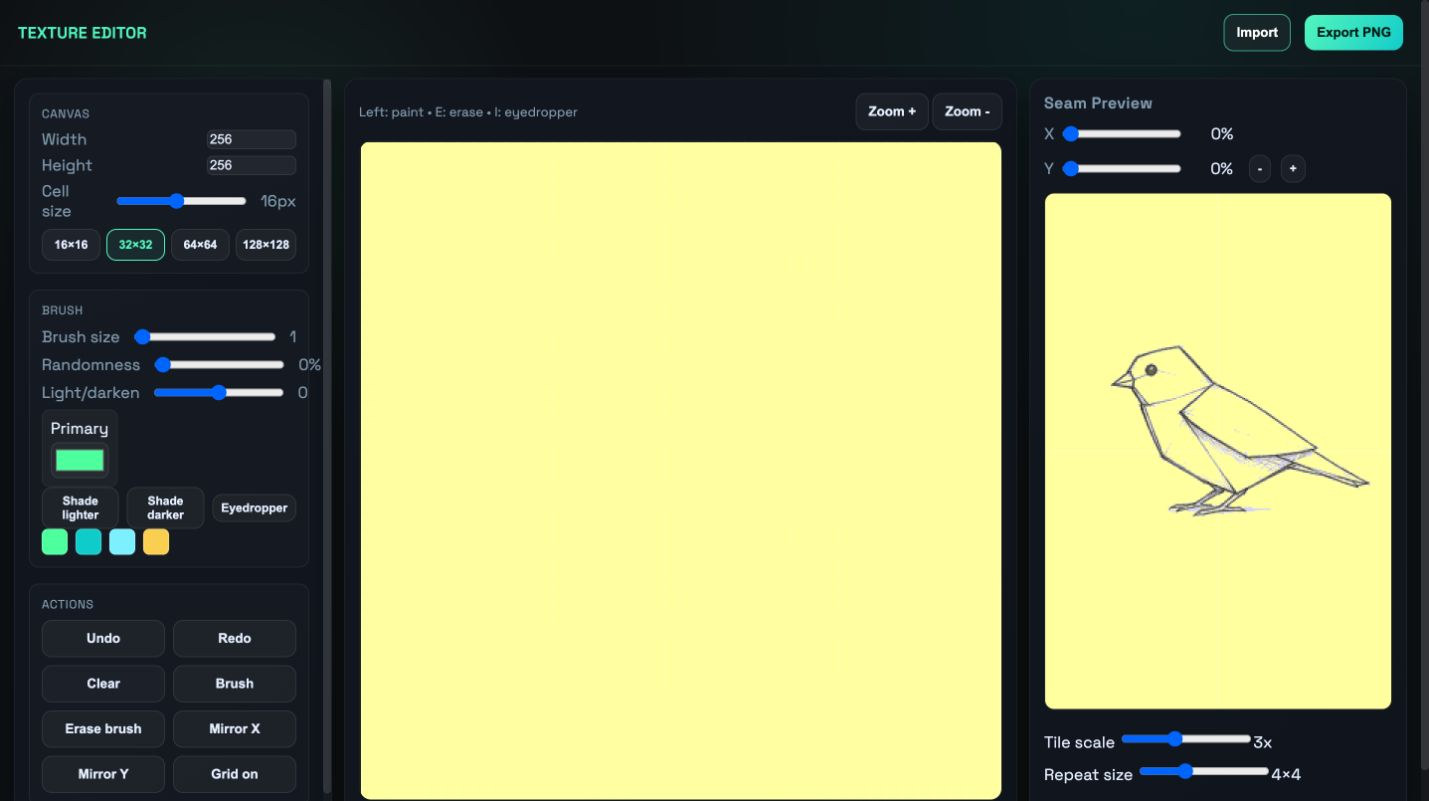
Task: Click the canvas Height input field
Action: [251, 166]
